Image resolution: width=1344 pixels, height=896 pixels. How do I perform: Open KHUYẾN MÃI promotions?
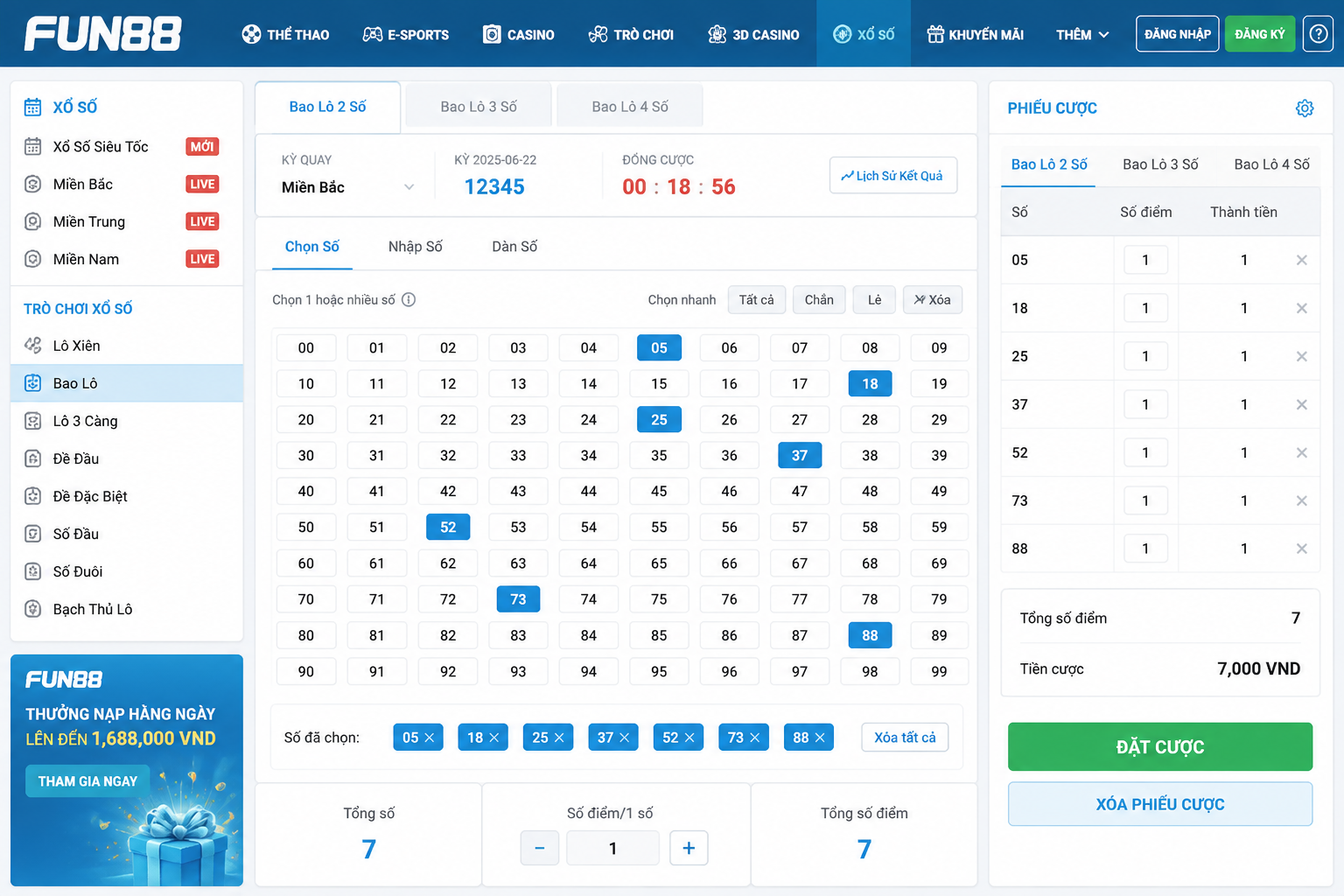976,34
